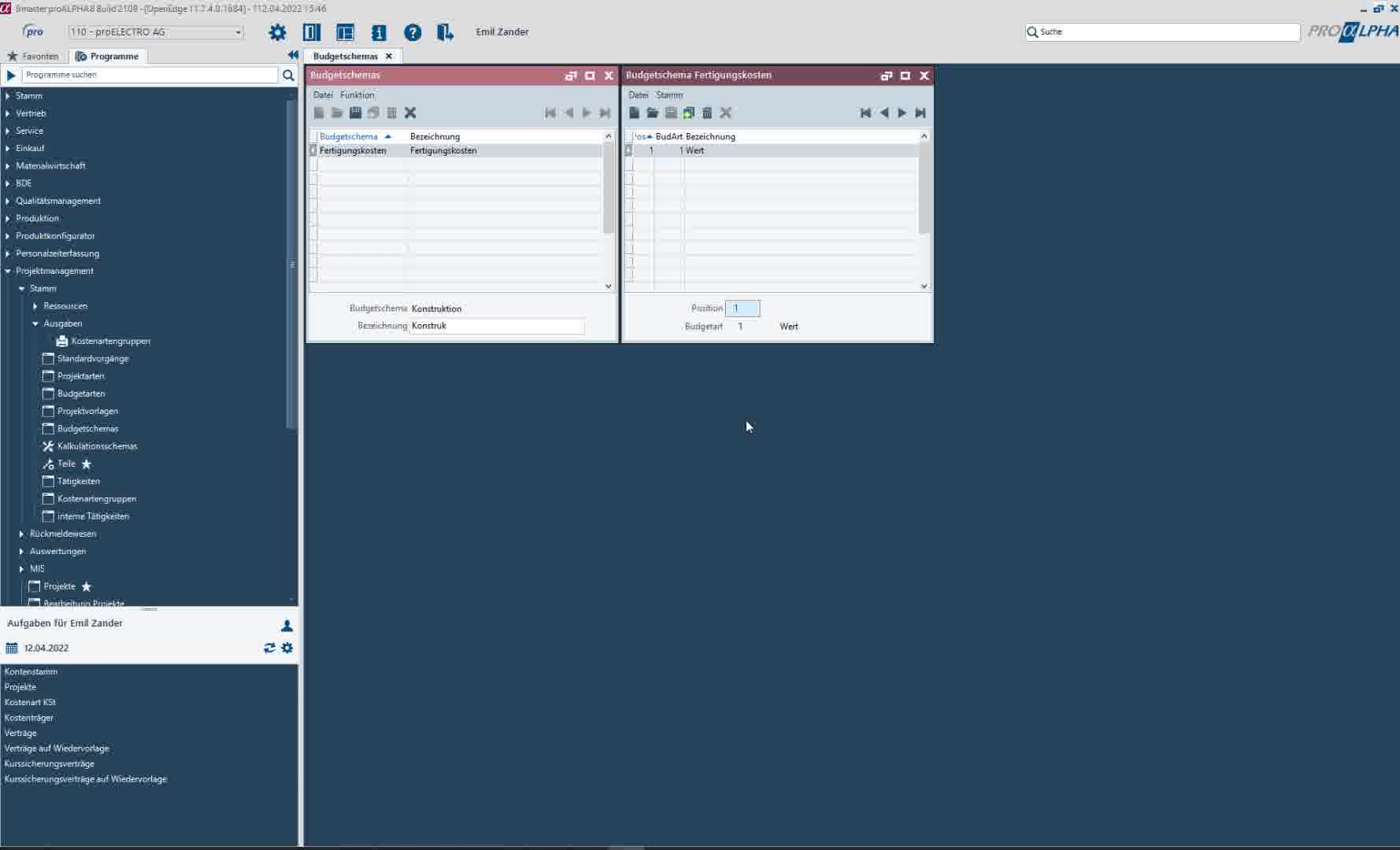
Task: Expand the Einkauf tree node
Action: coord(8,148)
